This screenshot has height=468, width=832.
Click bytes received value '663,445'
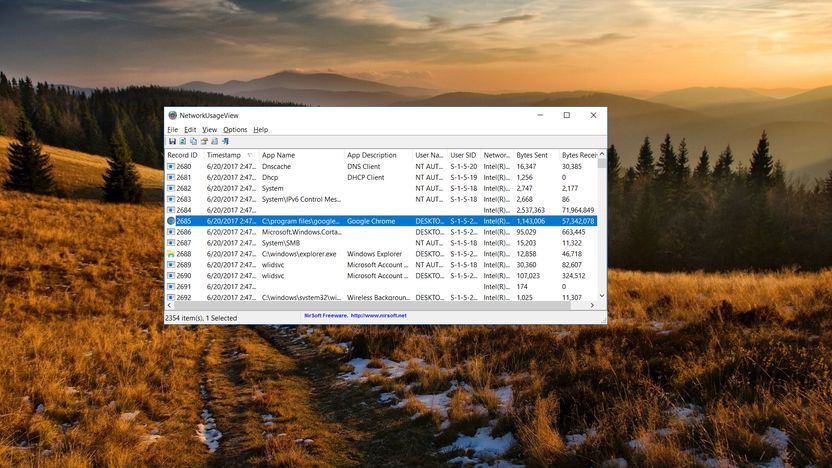click(574, 232)
